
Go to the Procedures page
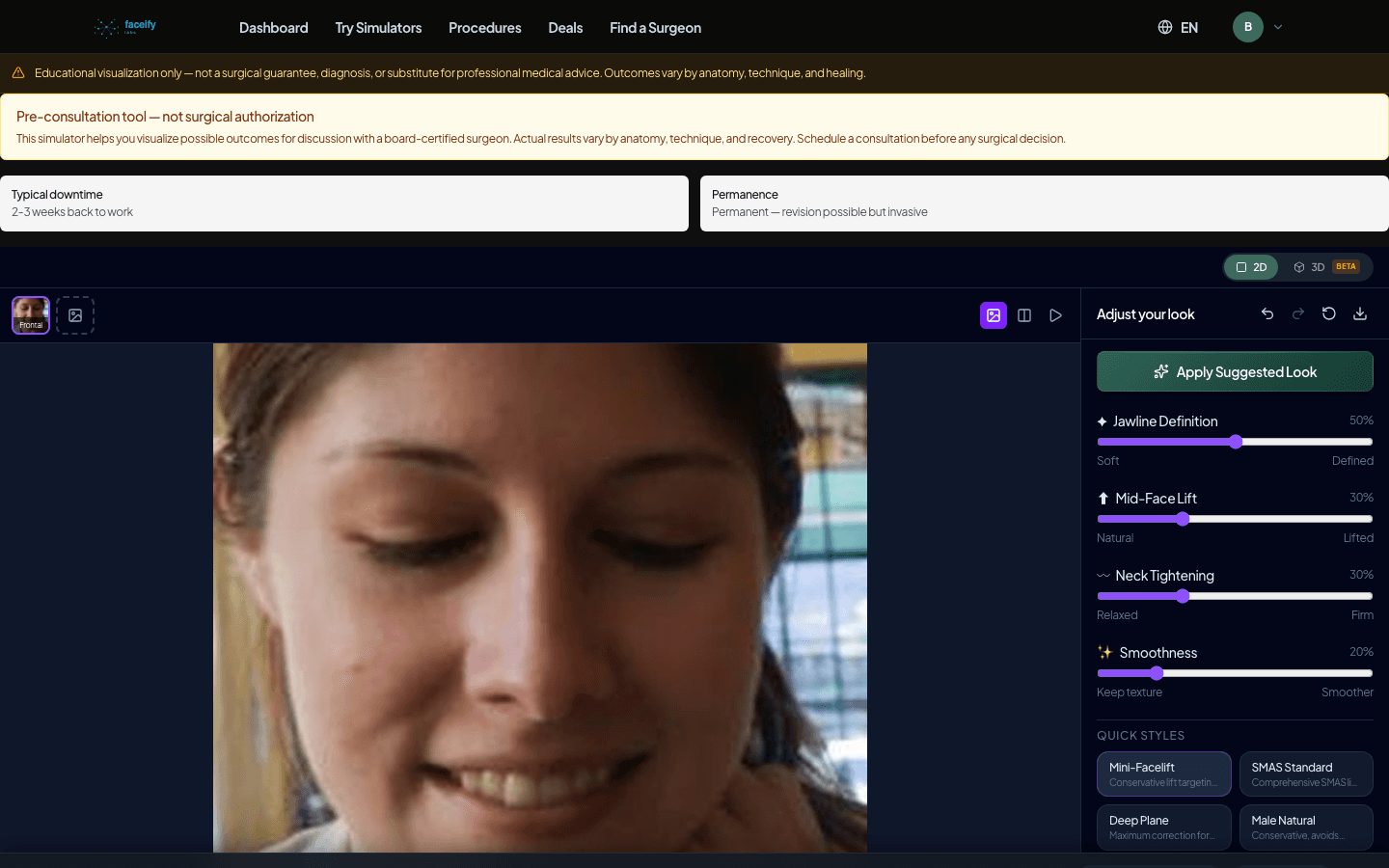pos(485,28)
